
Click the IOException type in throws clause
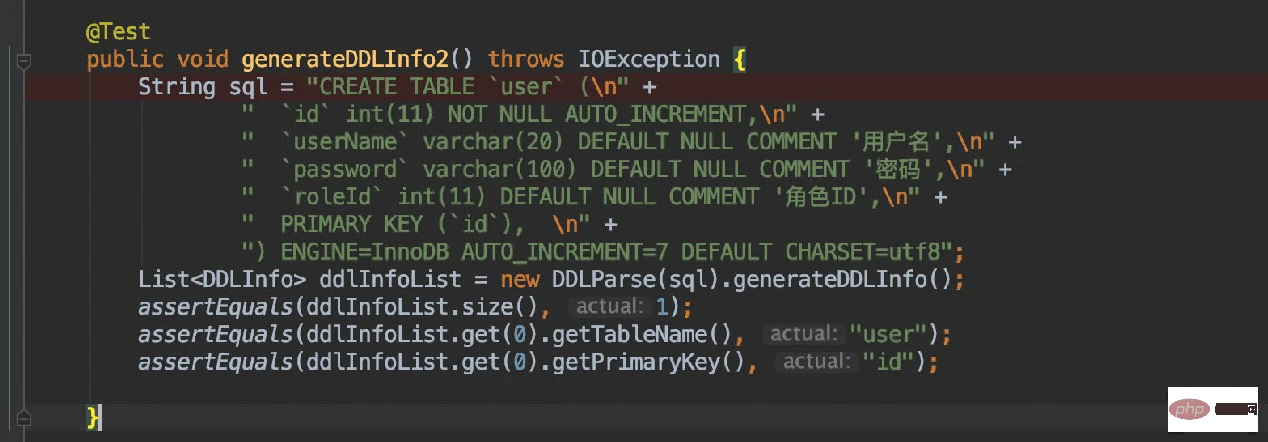[x=647, y=60]
